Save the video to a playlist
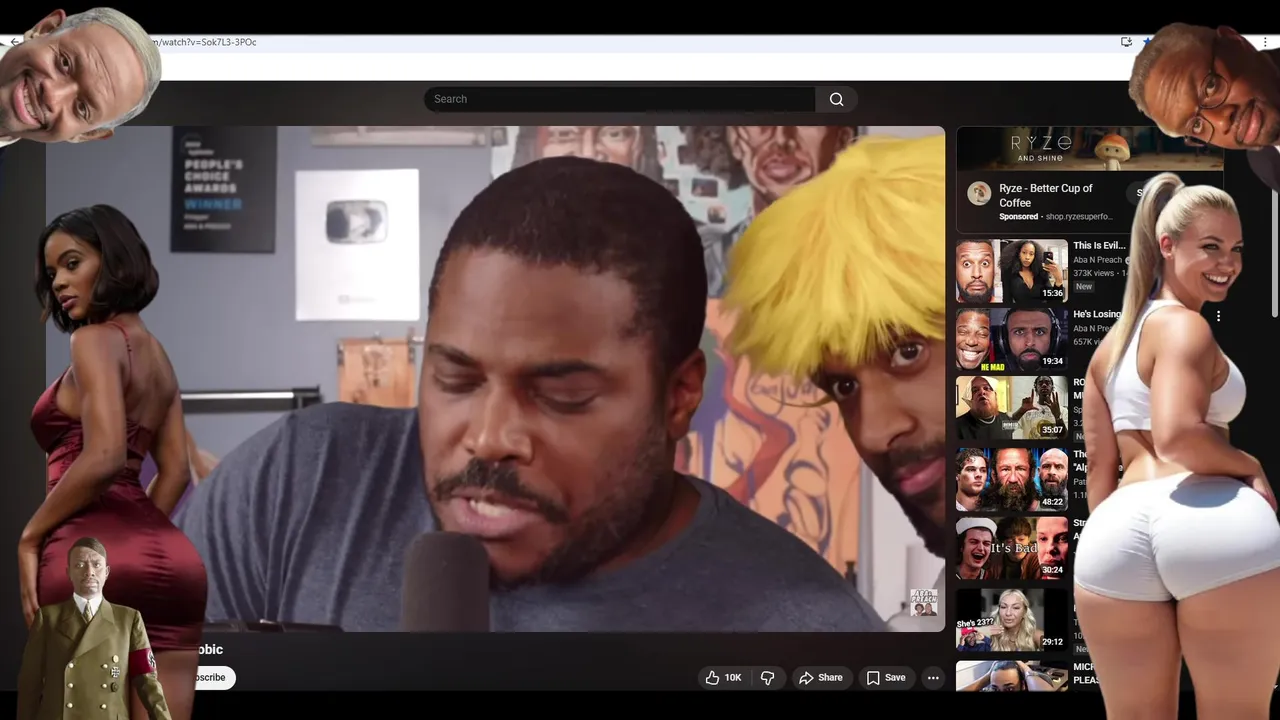The image size is (1280, 720). (x=886, y=678)
